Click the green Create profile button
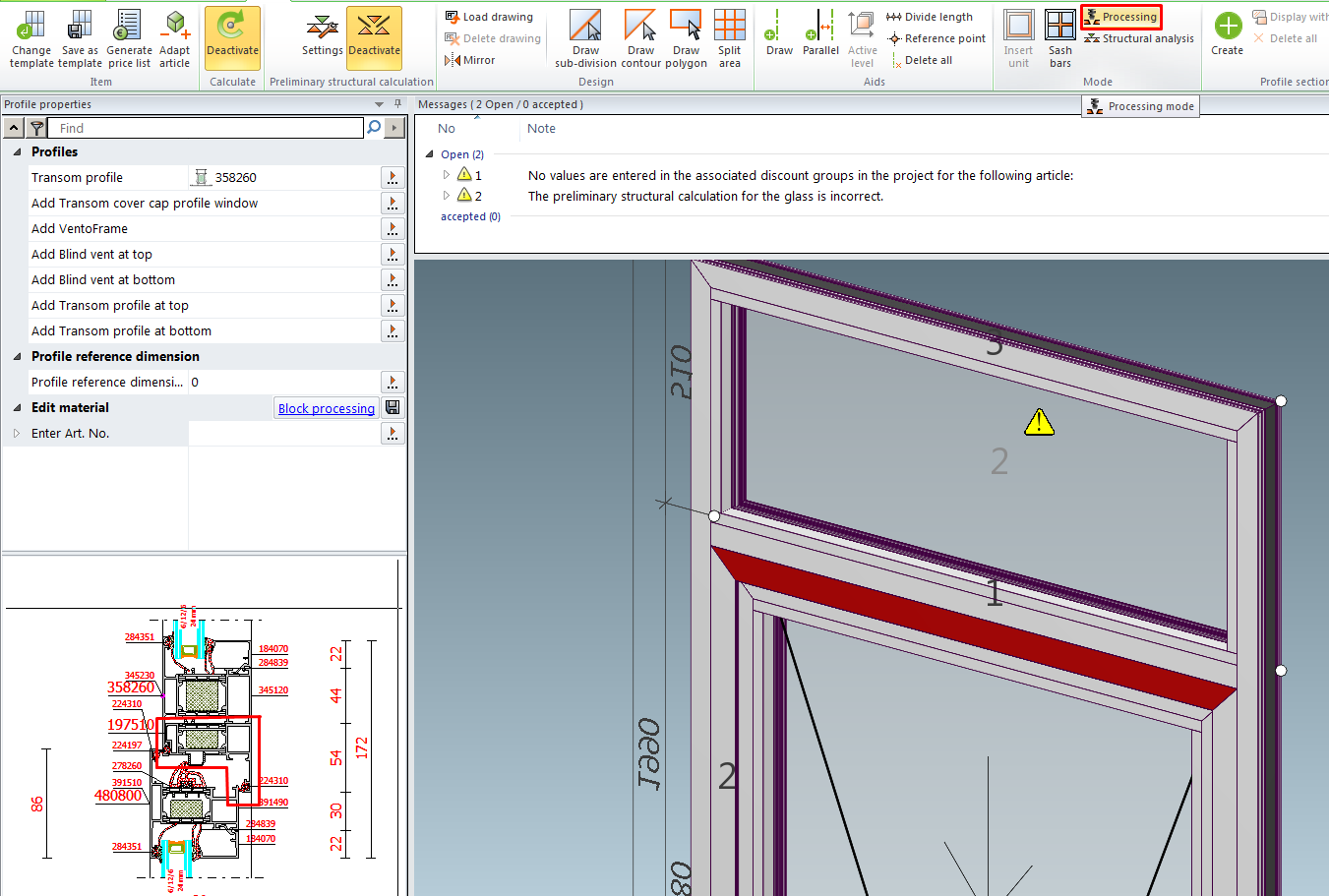The width and height of the screenshot is (1329, 896). point(1227,27)
